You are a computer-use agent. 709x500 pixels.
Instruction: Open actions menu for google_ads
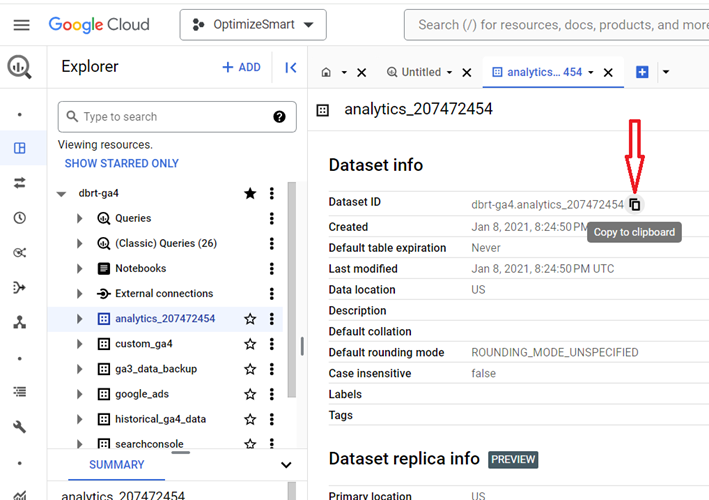272,394
